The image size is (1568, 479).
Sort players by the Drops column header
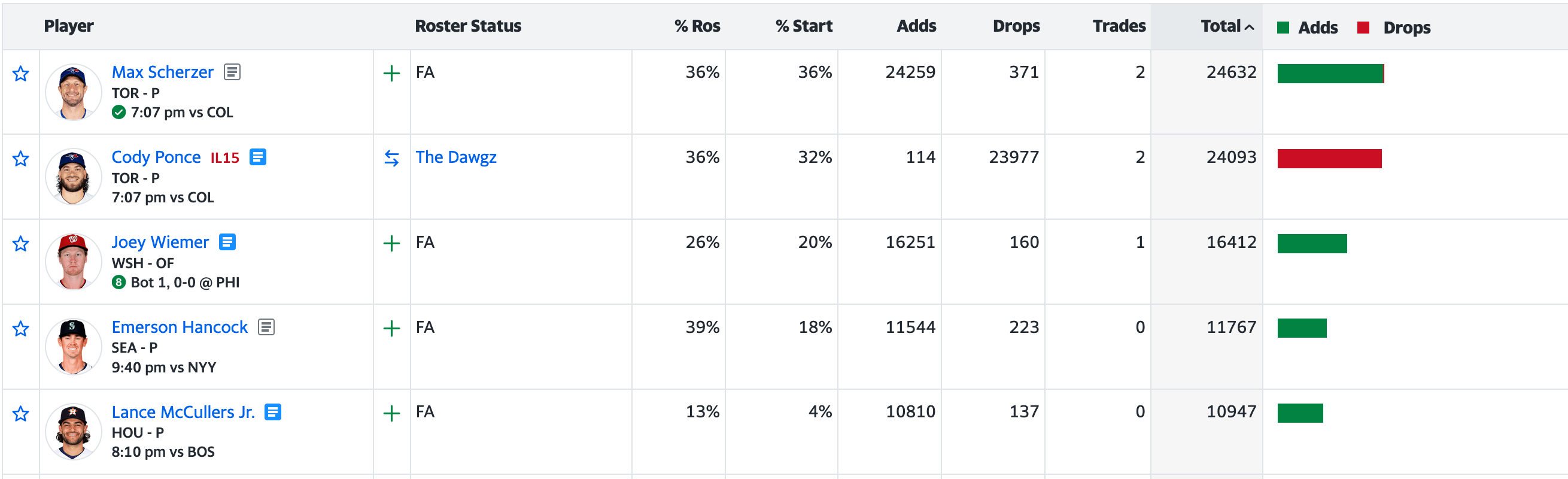pos(1016,26)
